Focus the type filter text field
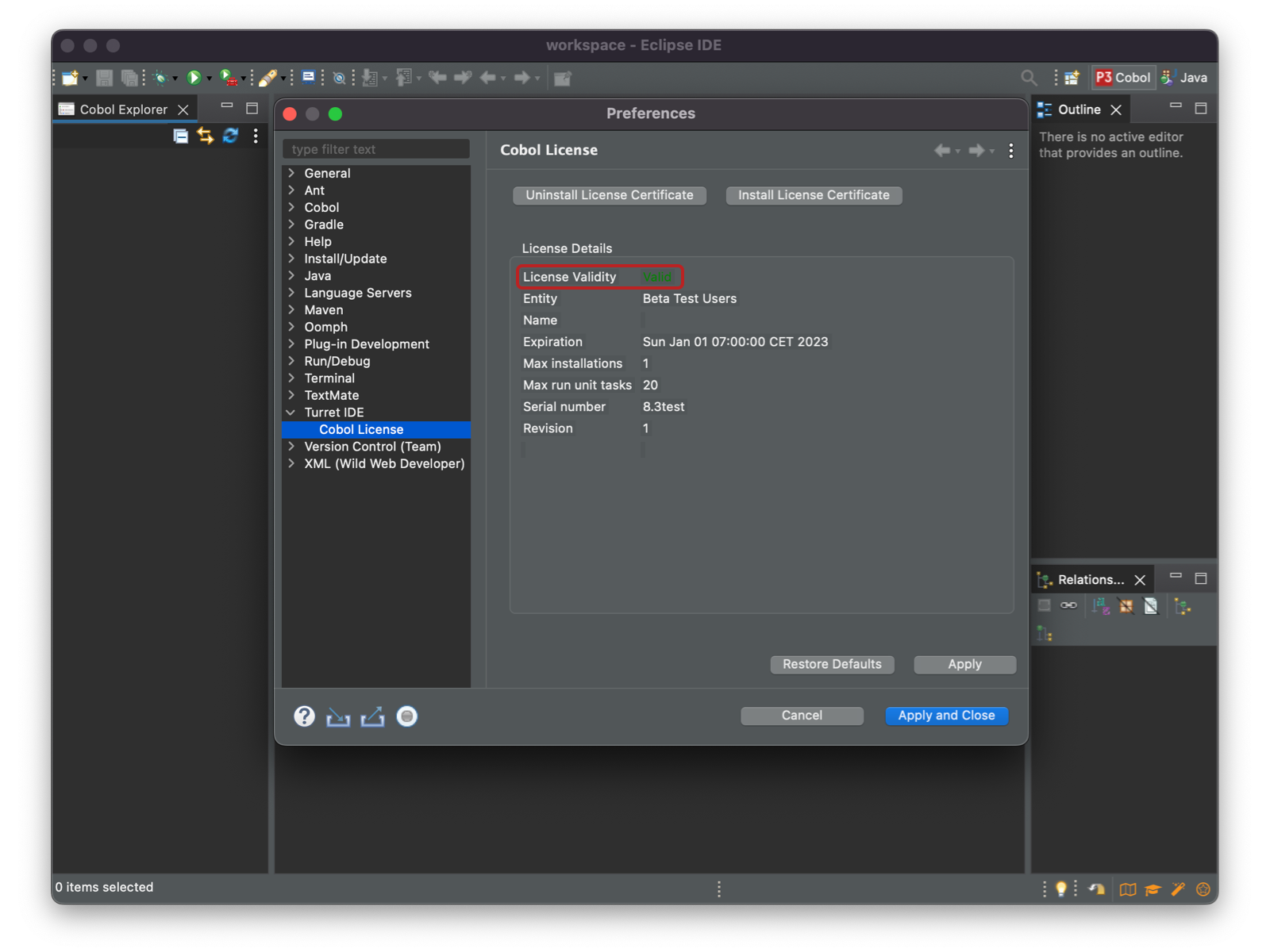1270x952 pixels. (376, 149)
